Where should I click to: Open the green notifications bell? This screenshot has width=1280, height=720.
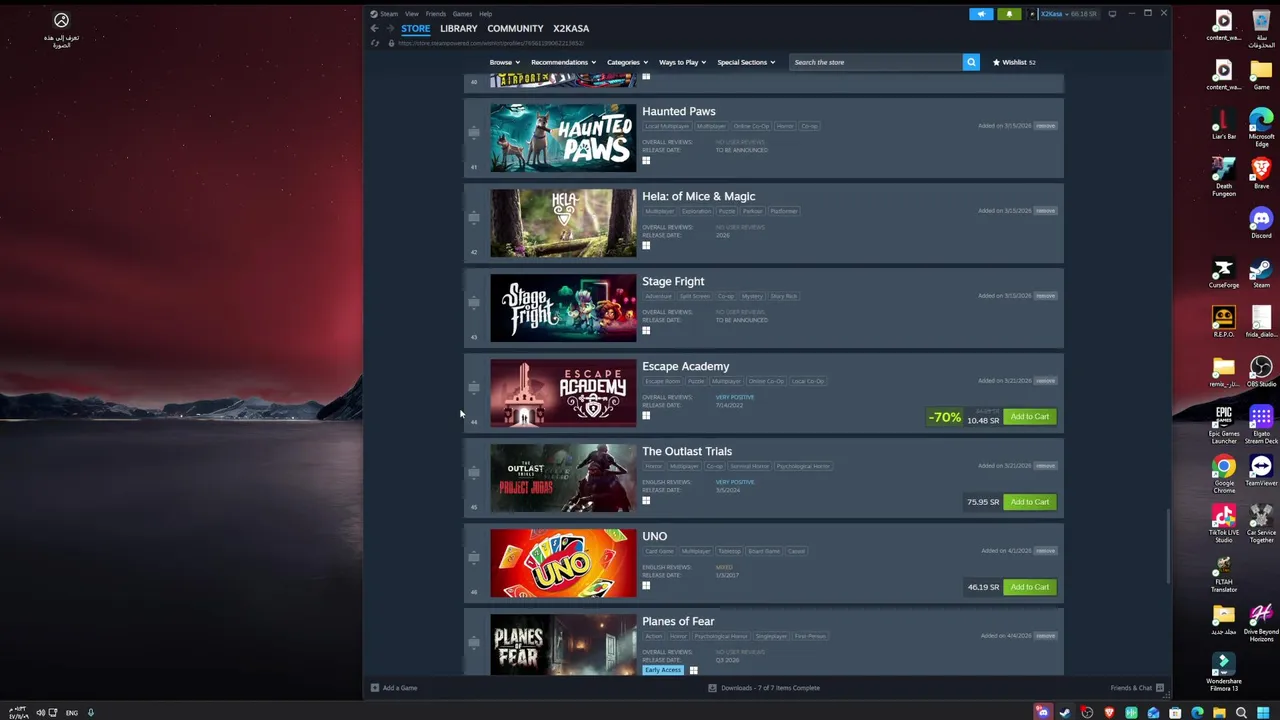pyautogui.click(x=1009, y=14)
